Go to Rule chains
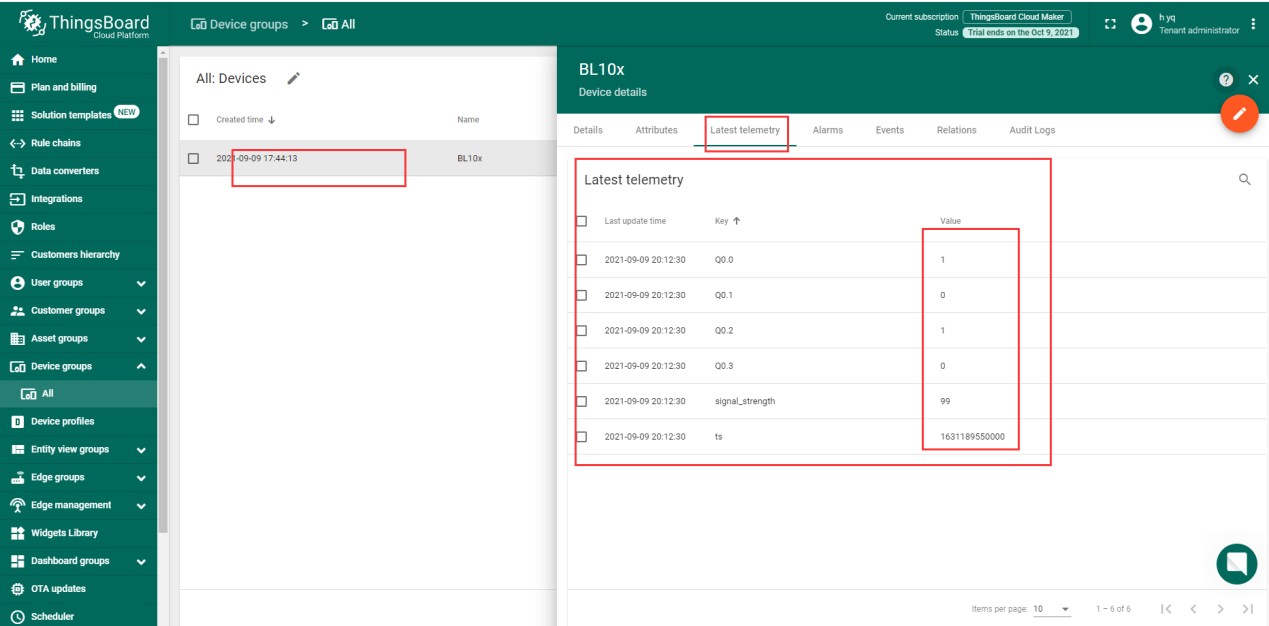 [78, 143]
